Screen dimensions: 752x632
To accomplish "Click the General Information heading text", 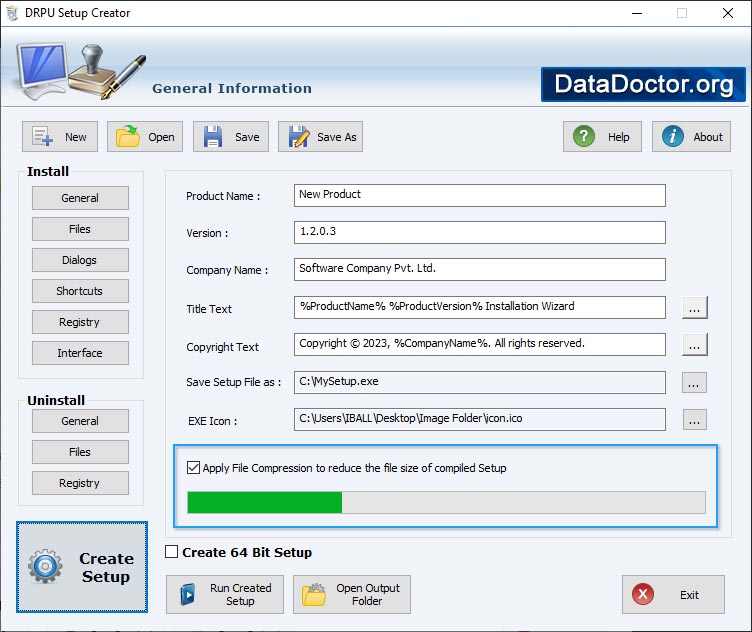I will point(232,88).
